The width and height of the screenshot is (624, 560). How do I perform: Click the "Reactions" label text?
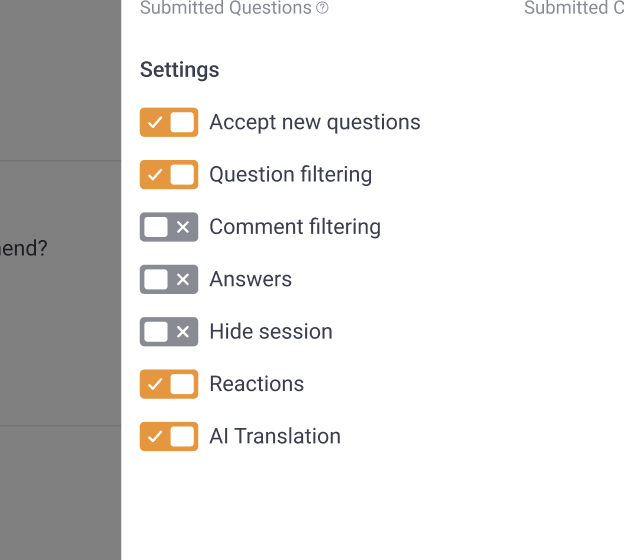click(256, 384)
